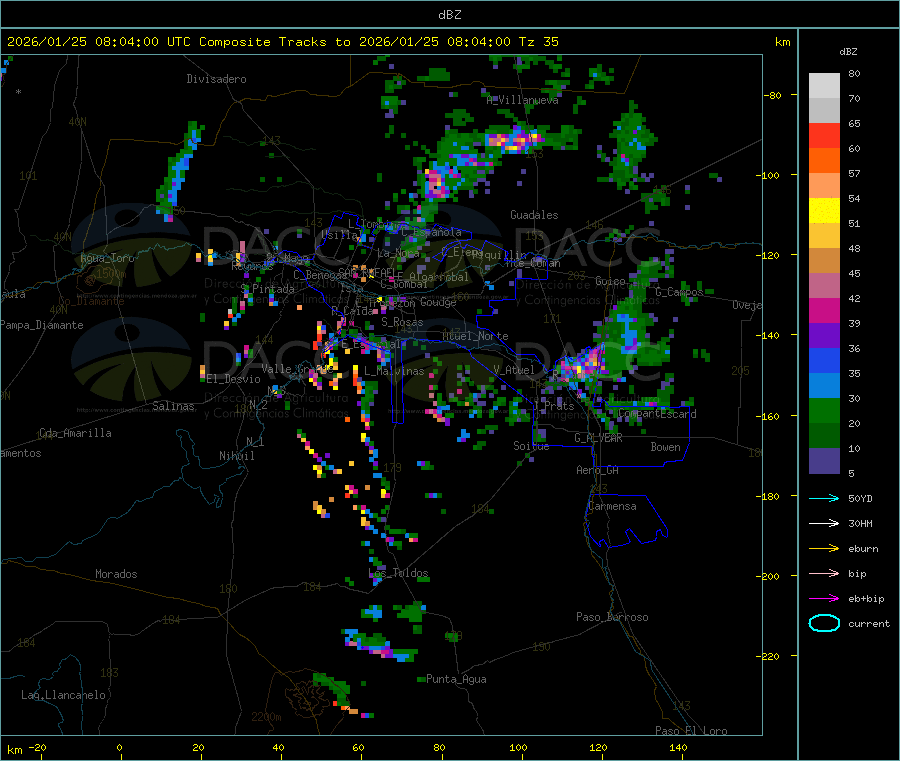Click the 'A_Villanueva' map label

[x=522, y=100]
